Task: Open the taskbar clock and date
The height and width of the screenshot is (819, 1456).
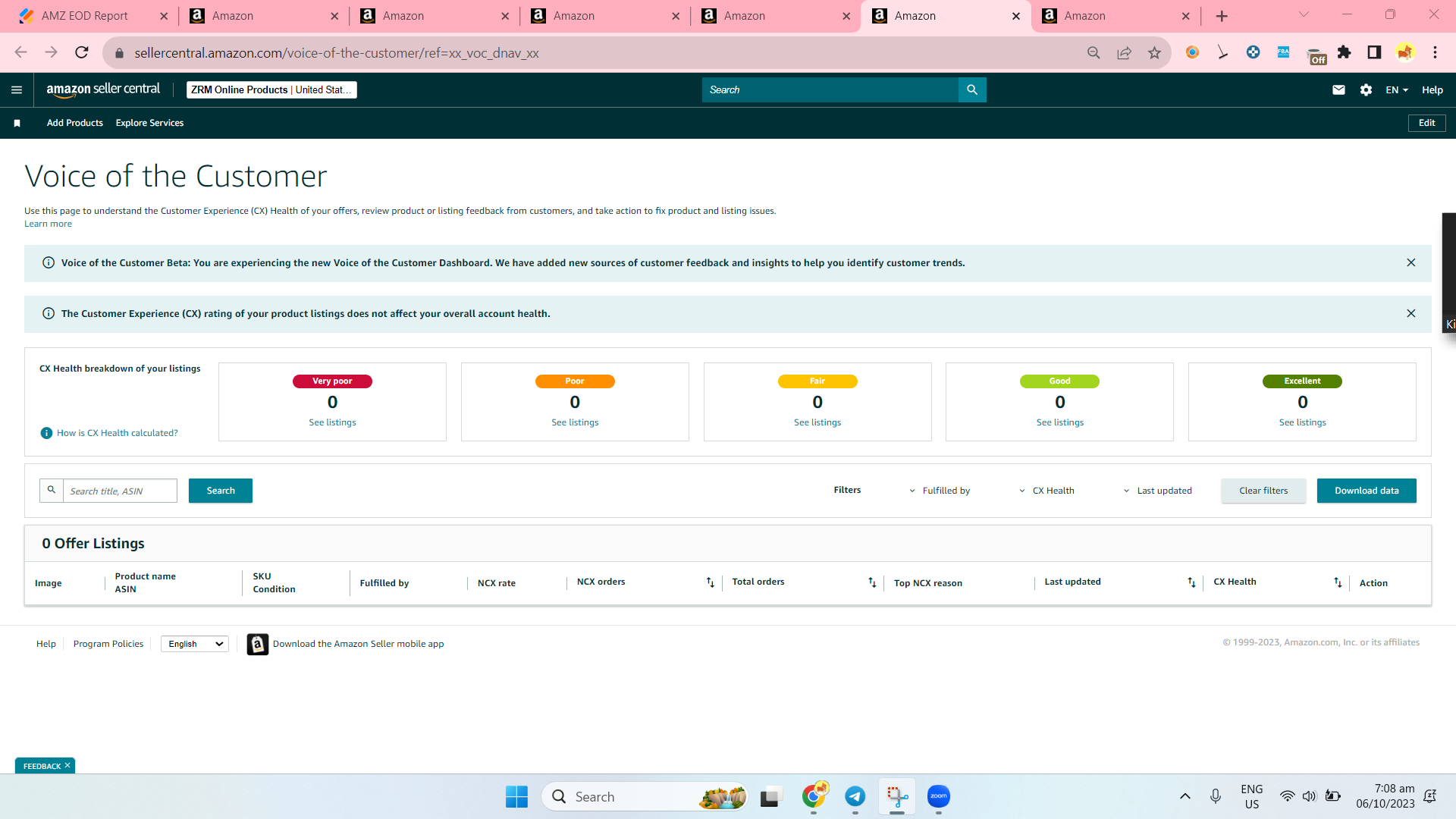Action: click(1385, 796)
